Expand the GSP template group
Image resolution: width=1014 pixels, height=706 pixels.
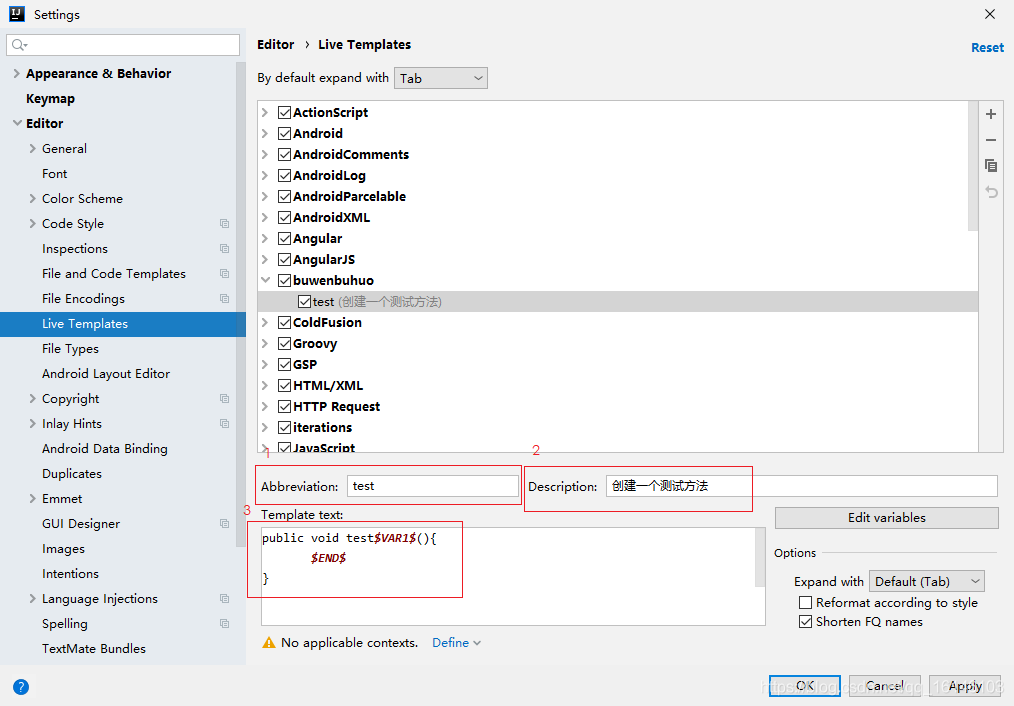click(x=265, y=365)
